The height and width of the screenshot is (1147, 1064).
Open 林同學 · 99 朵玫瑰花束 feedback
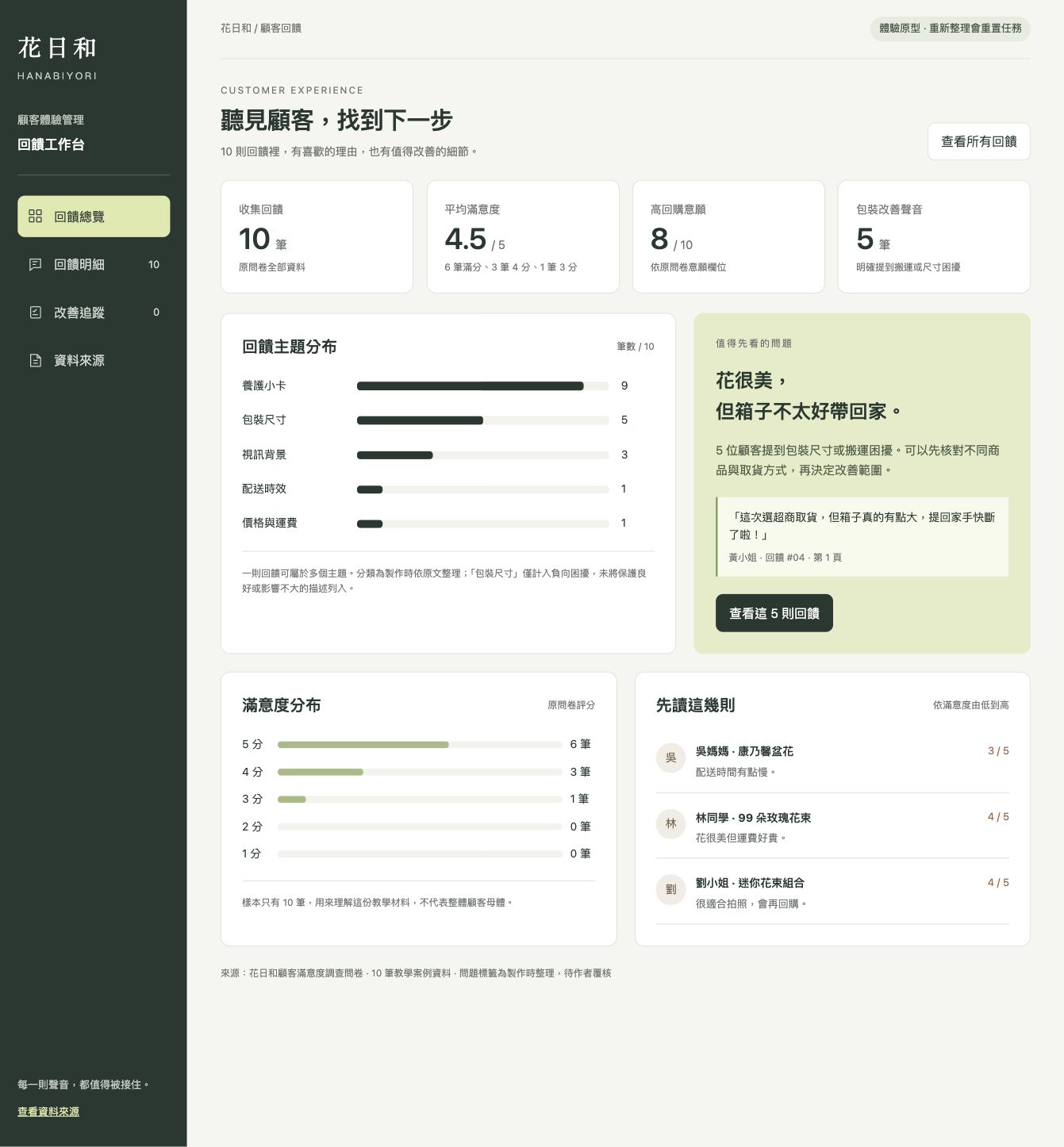832,827
